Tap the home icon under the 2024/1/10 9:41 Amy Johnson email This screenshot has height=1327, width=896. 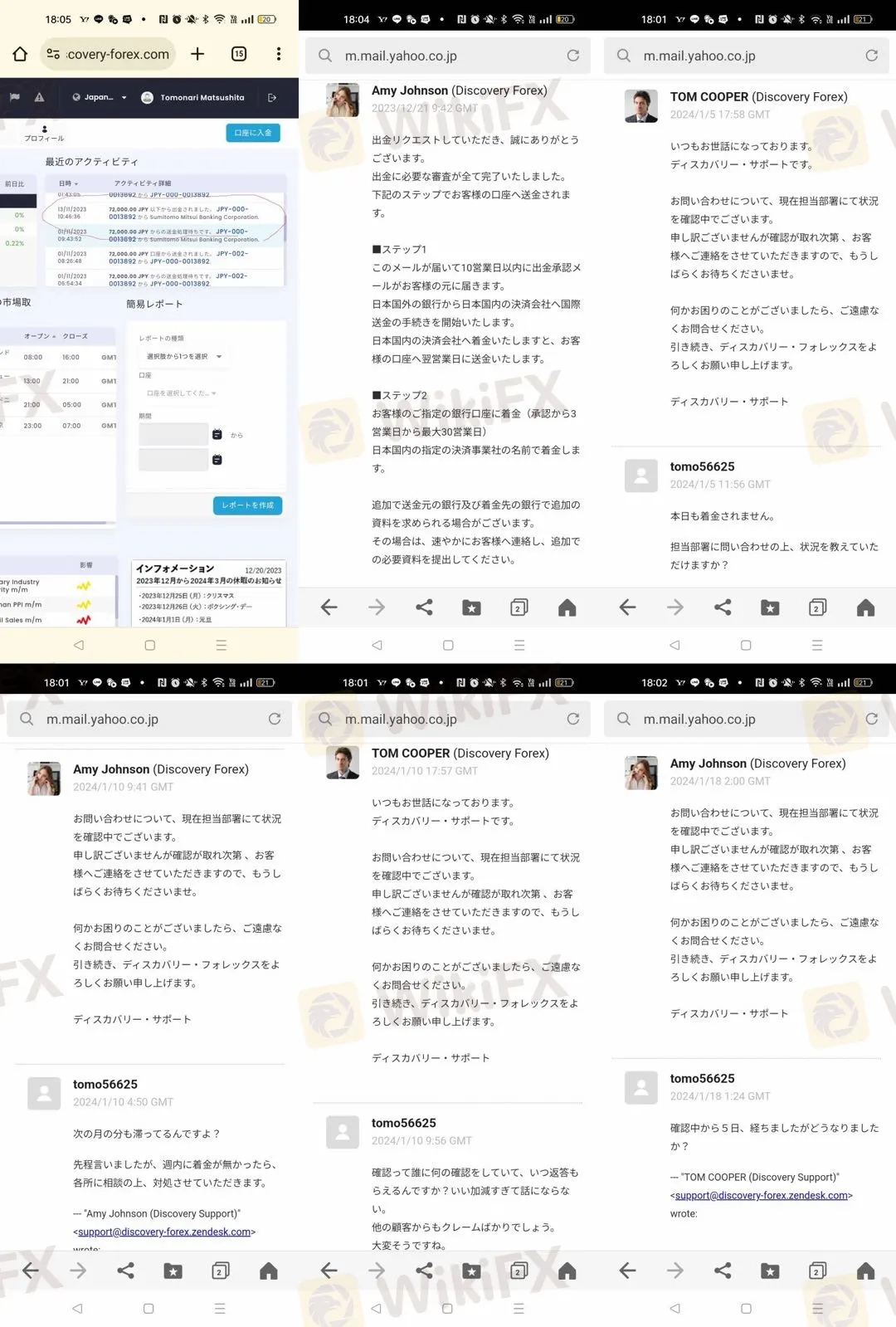point(269,1271)
